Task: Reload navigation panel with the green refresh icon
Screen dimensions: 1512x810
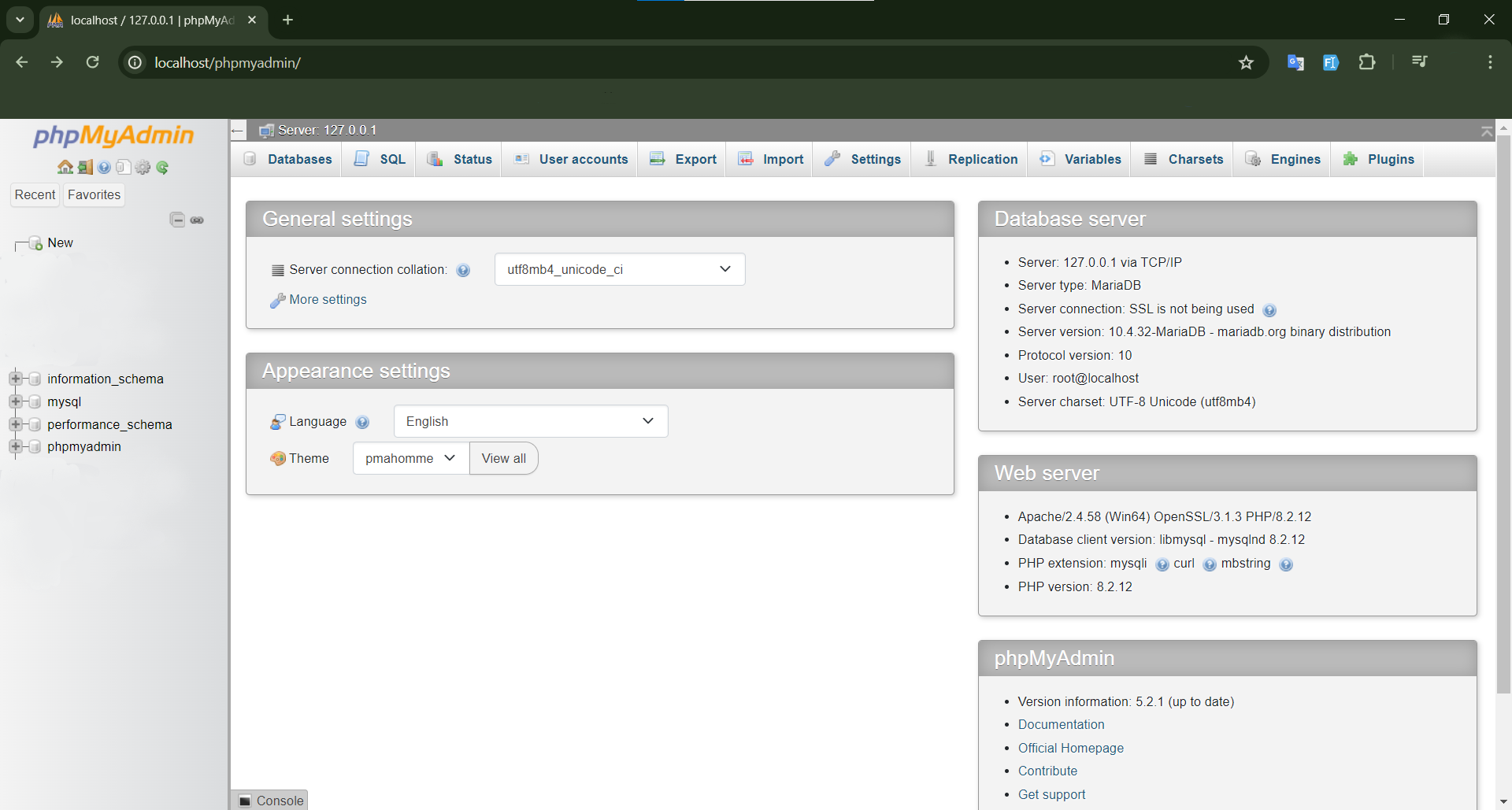Action: 162,167
